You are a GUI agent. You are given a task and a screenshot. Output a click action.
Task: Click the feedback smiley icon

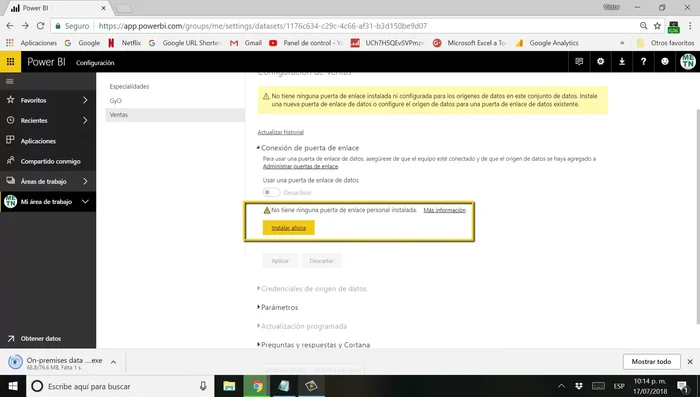(665, 62)
